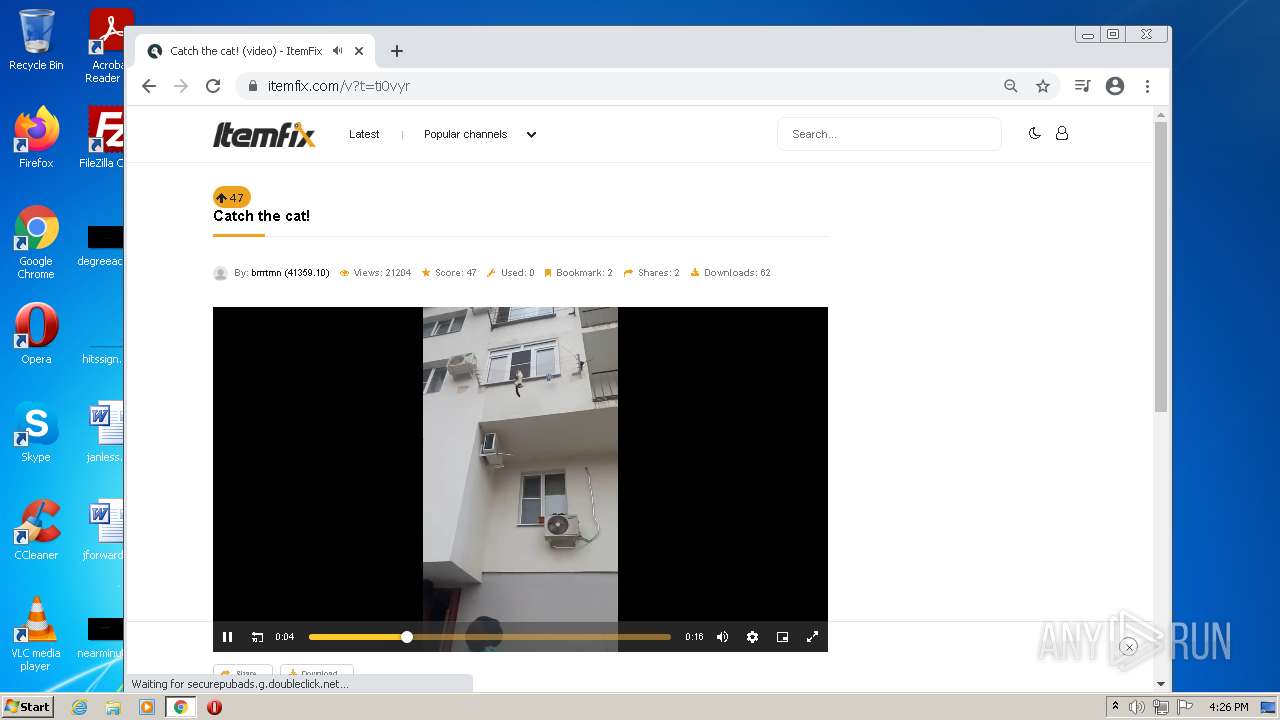Select Opera desktop shortcut
This screenshot has height=720, width=1280.
tap(36, 334)
